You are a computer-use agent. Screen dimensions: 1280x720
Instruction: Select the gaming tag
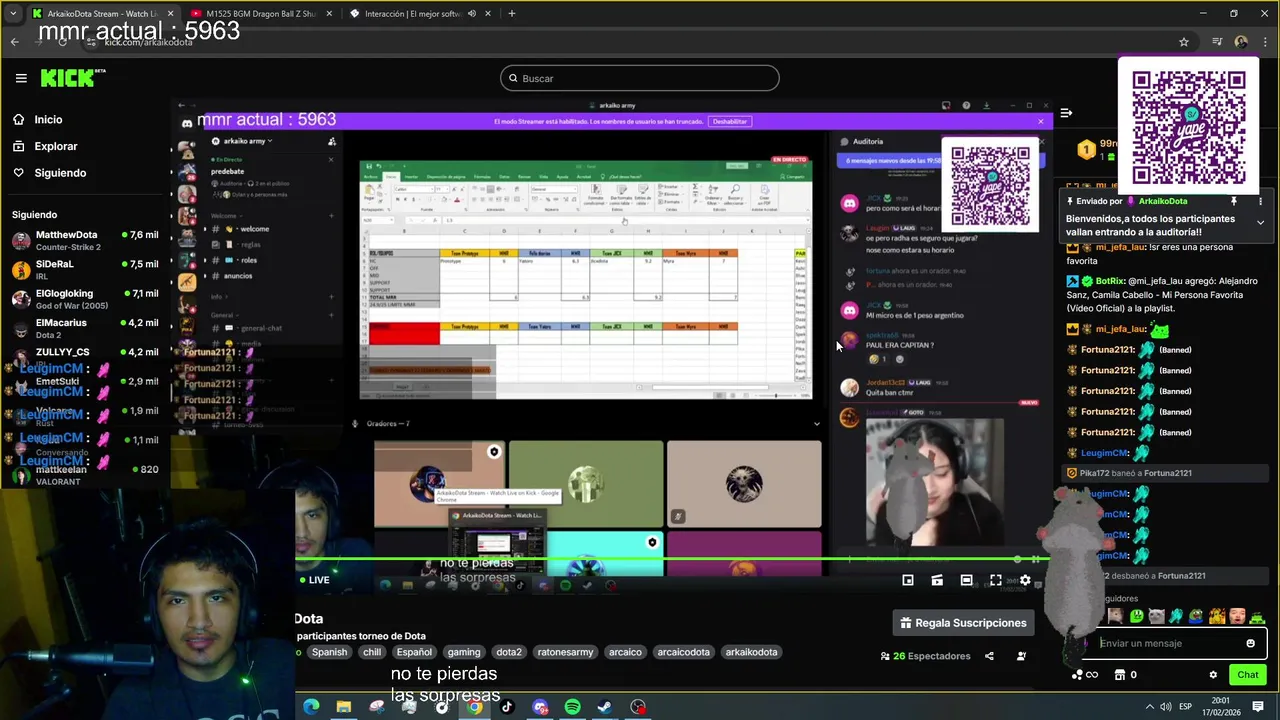pyautogui.click(x=464, y=652)
